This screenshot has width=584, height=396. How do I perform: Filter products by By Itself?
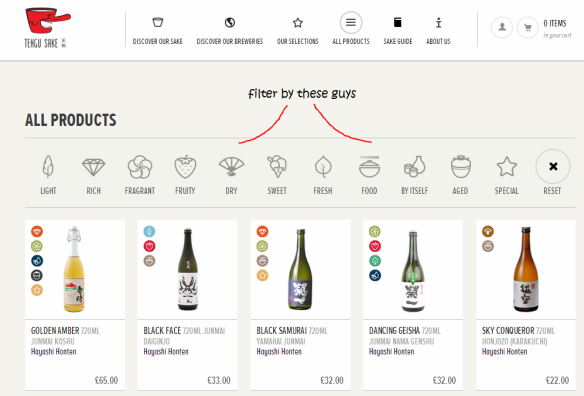pyautogui.click(x=415, y=174)
